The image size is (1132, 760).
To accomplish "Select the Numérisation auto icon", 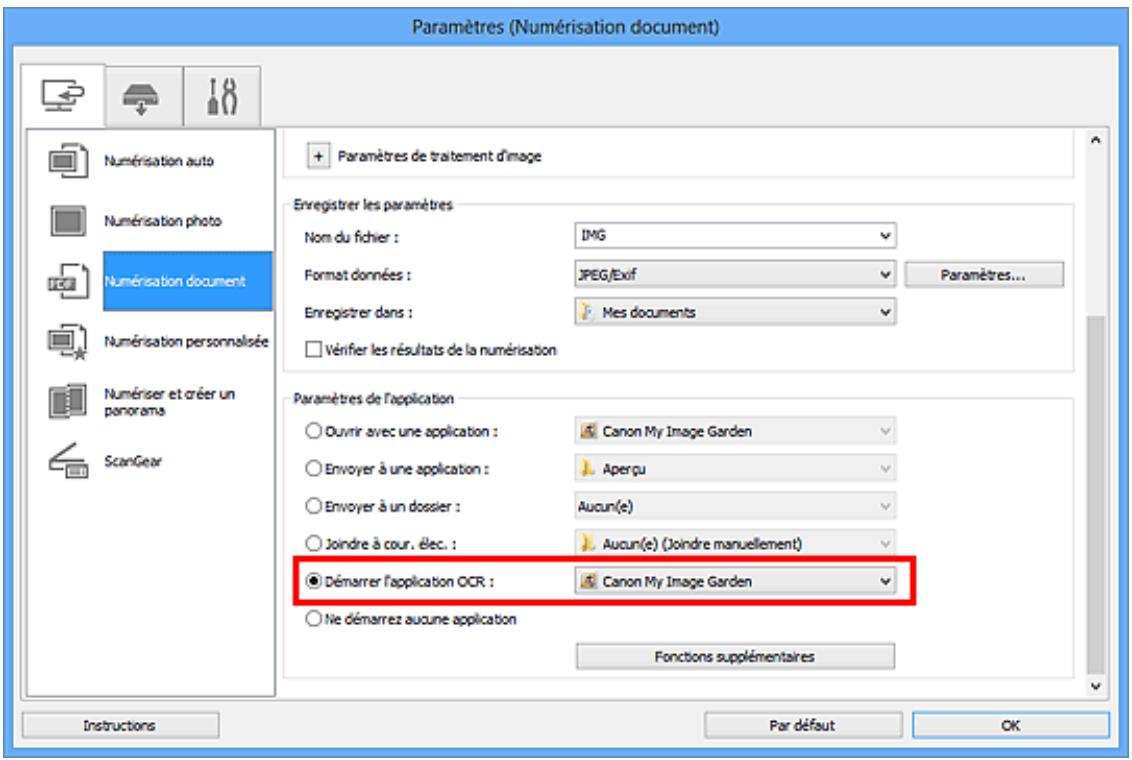I will click(69, 160).
